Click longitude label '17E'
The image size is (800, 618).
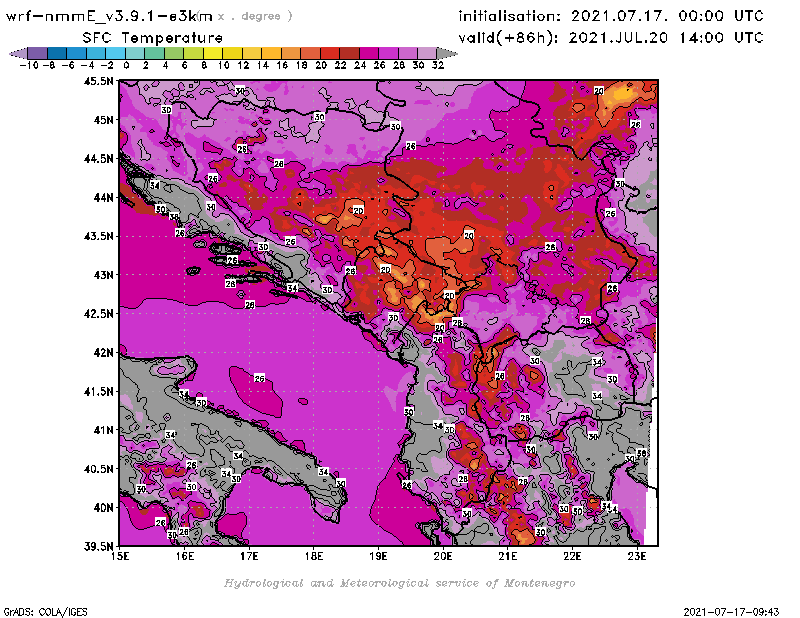pos(249,556)
